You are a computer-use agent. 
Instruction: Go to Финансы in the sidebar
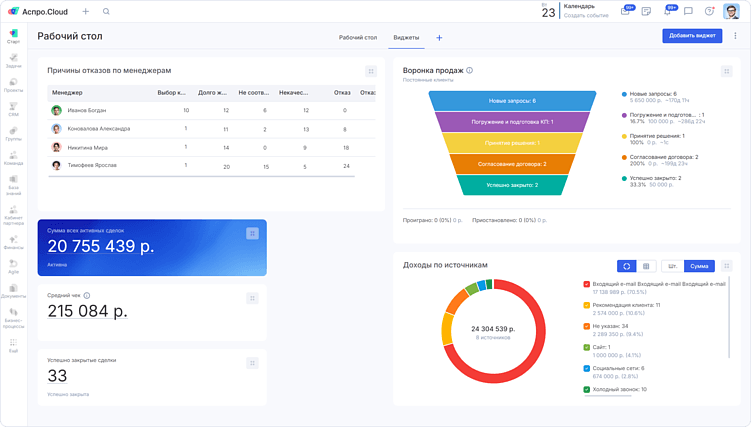pos(13,241)
